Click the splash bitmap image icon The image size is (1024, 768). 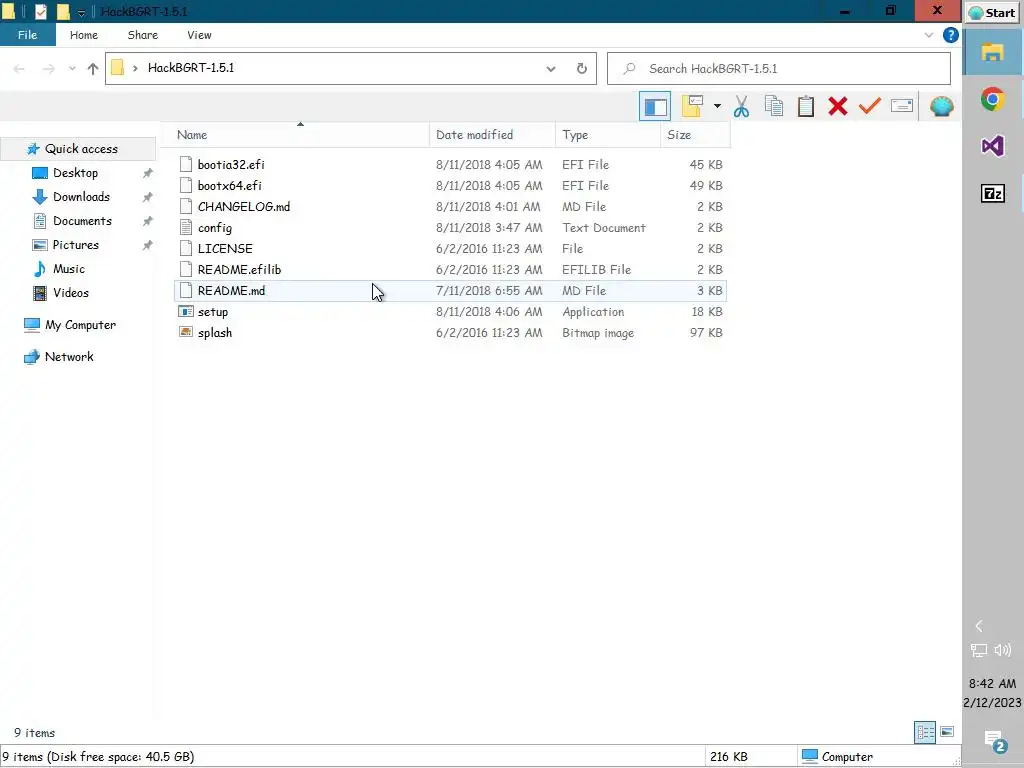click(186, 332)
